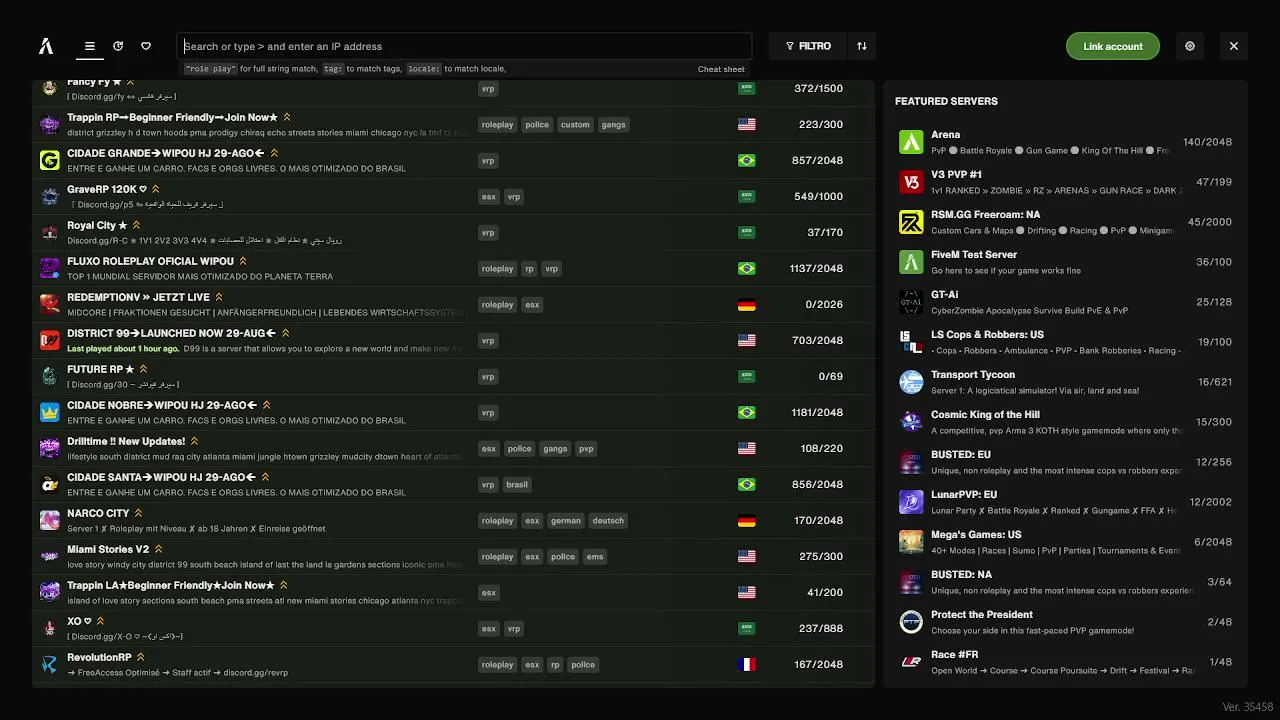Click the sort order arrows button
The image size is (1280, 720).
point(862,46)
